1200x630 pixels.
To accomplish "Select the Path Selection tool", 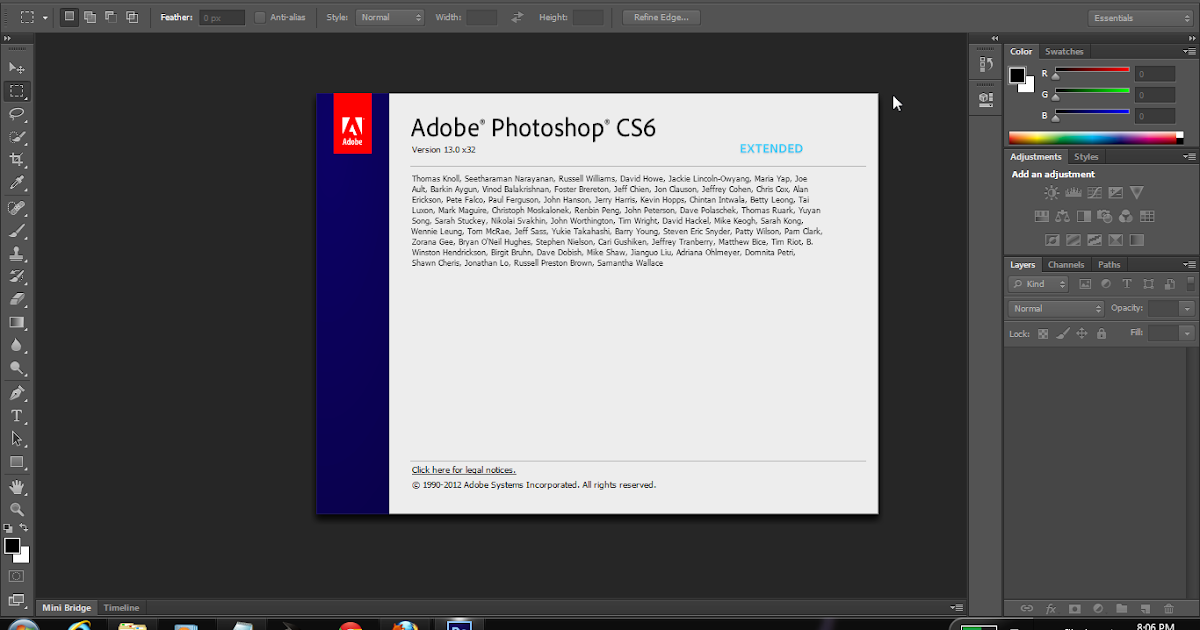I will click(x=17, y=439).
